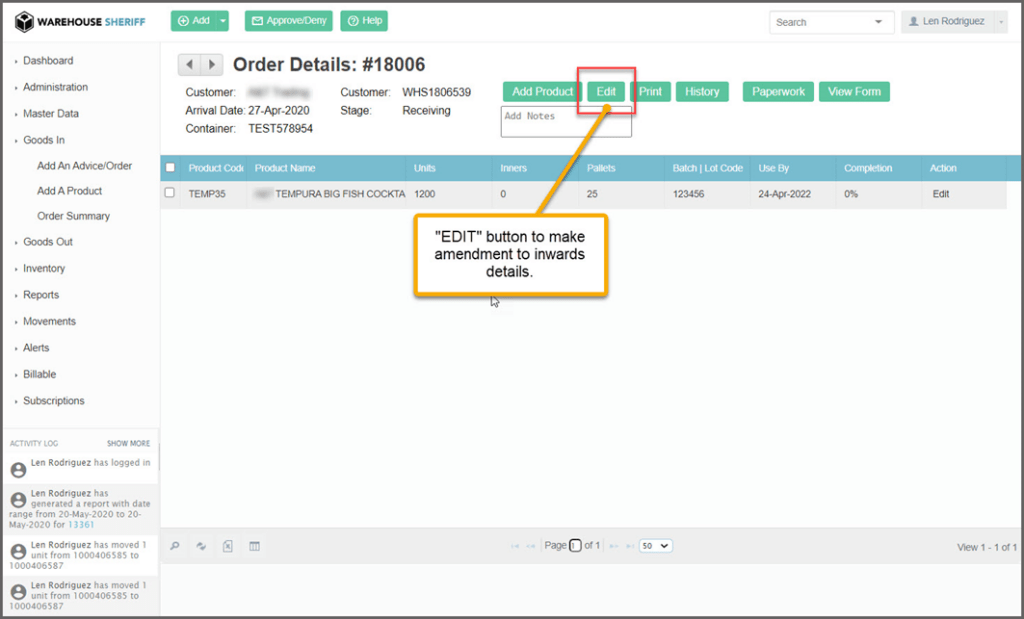1024x619 pixels.
Task: Select Add An Advice/Order in sidebar
Action: [x=84, y=166]
